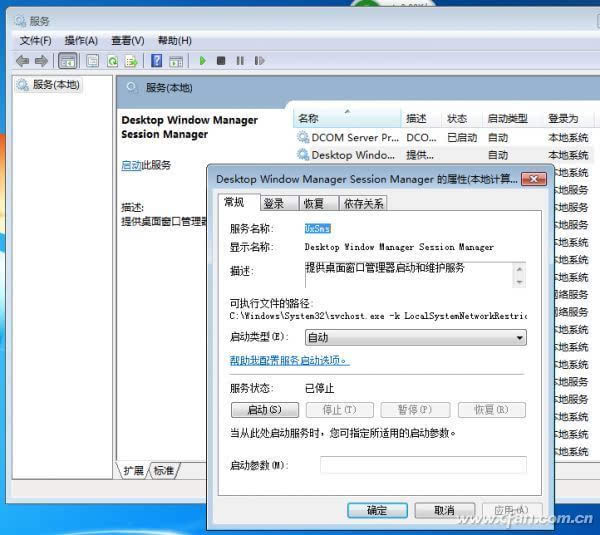600x535 pixels.
Task: Click the Refresh toolbar icon
Action: (112, 61)
